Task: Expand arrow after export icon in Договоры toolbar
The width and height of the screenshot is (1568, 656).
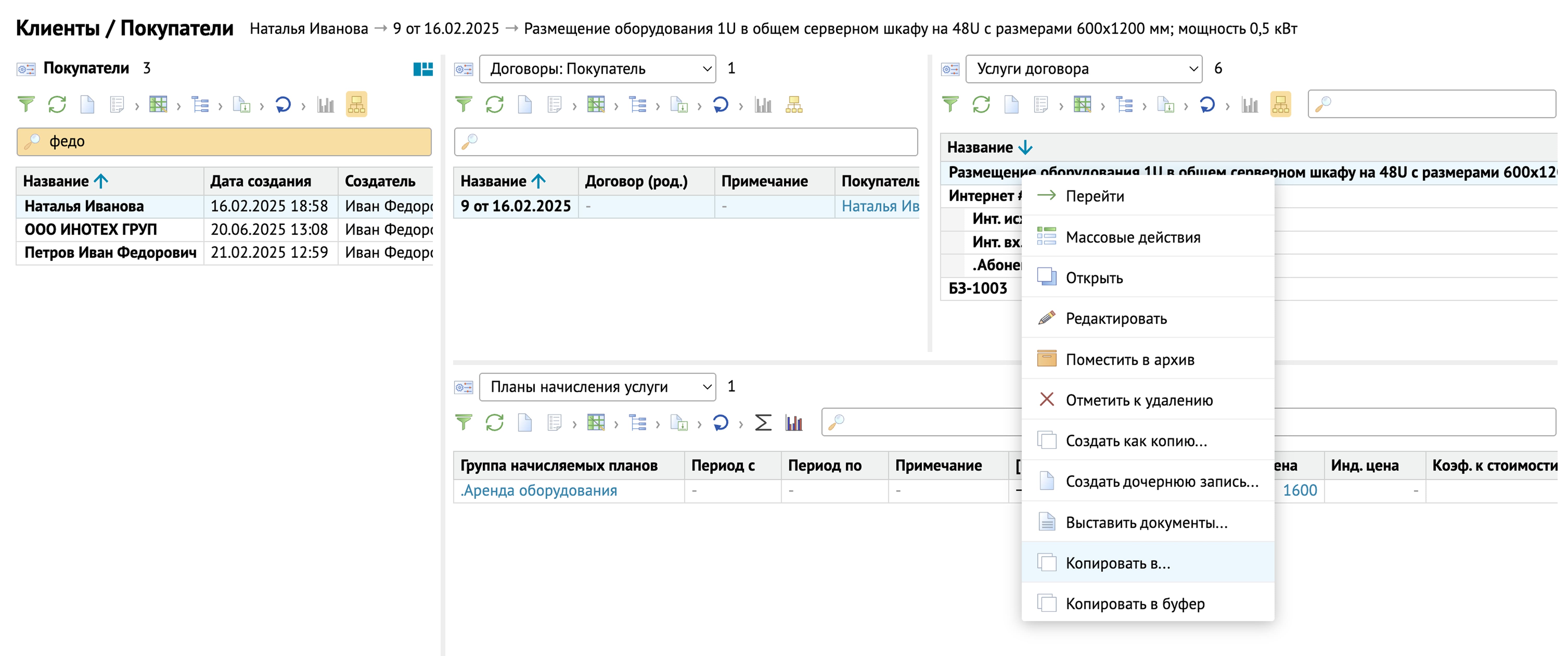Action: click(x=699, y=106)
